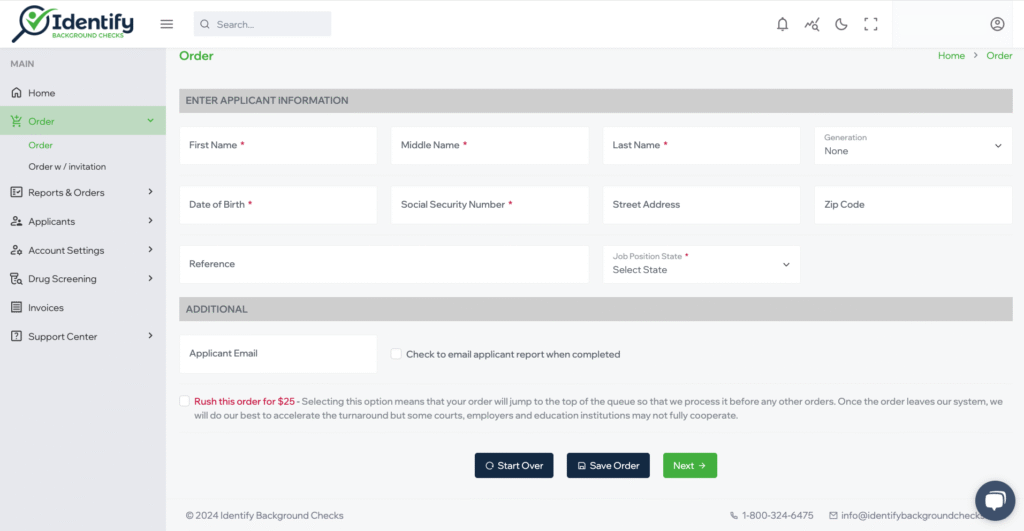Viewport: 1024px width, 531px height.
Task: Select Order w / invitation submenu item
Action: click(67, 167)
